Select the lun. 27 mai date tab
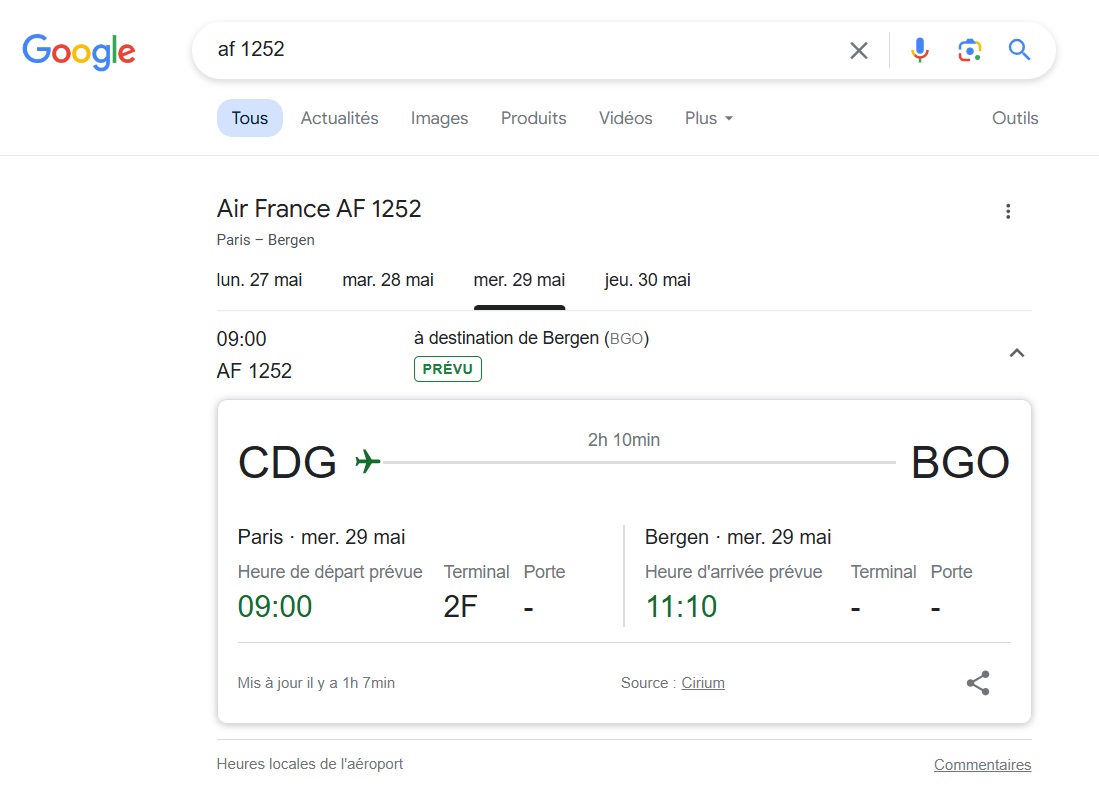 [259, 280]
